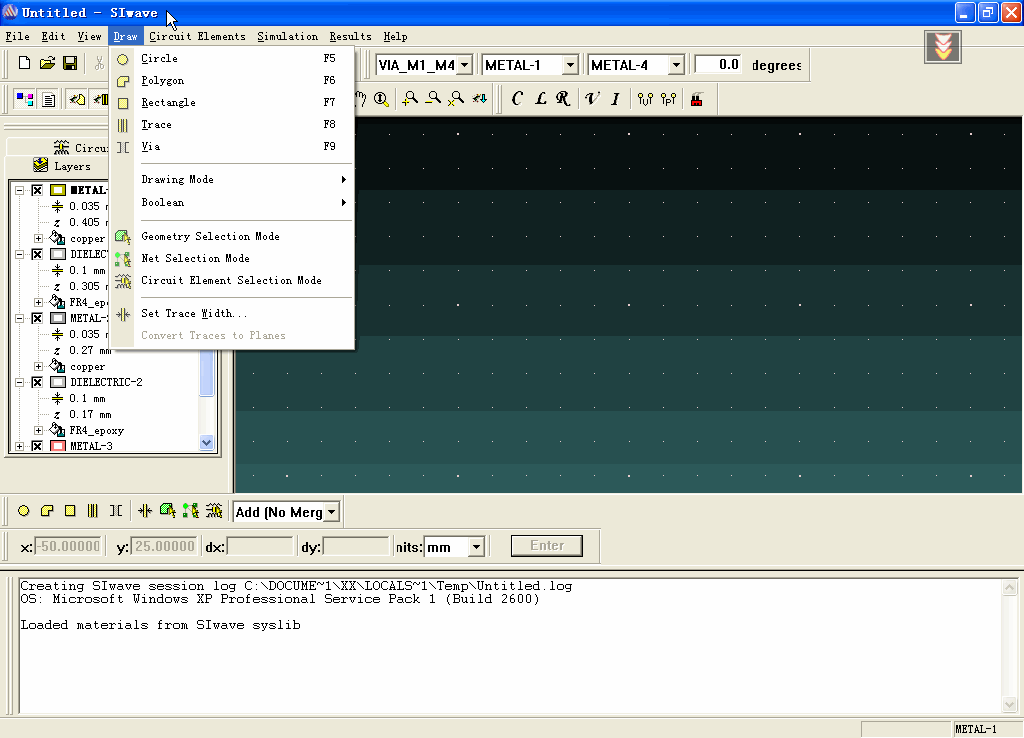Click set trace width icon in bottom toolbar
The width and height of the screenshot is (1024, 738).
(x=145, y=511)
